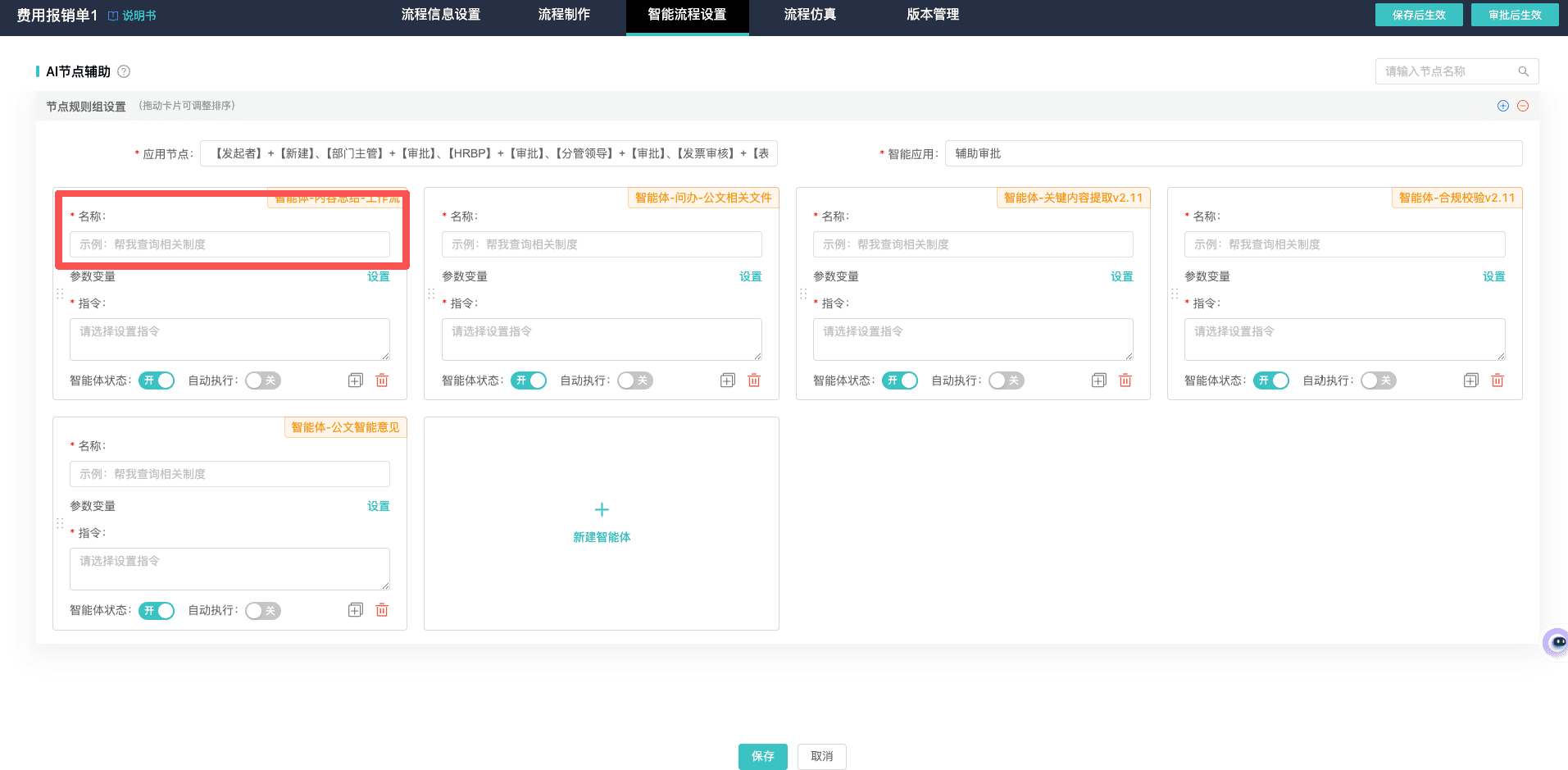Copy the 内容总结-工作流 agent card
The height and width of the screenshot is (770, 1568).
coord(356,380)
